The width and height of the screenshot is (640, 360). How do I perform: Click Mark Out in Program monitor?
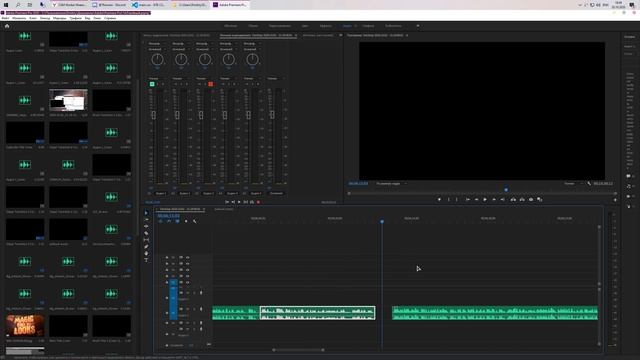click(x=457, y=200)
